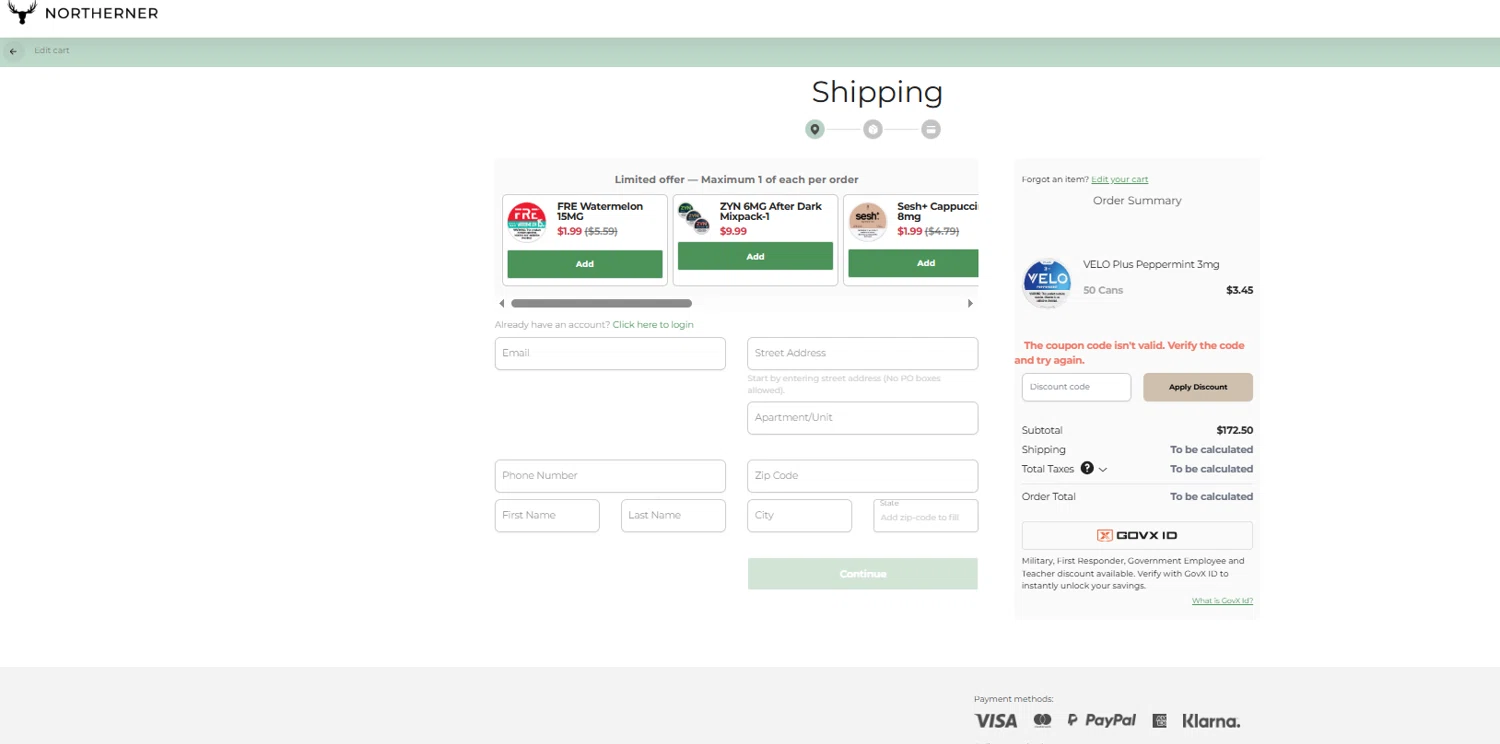Open the What is GovX Id? link

click(1222, 601)
